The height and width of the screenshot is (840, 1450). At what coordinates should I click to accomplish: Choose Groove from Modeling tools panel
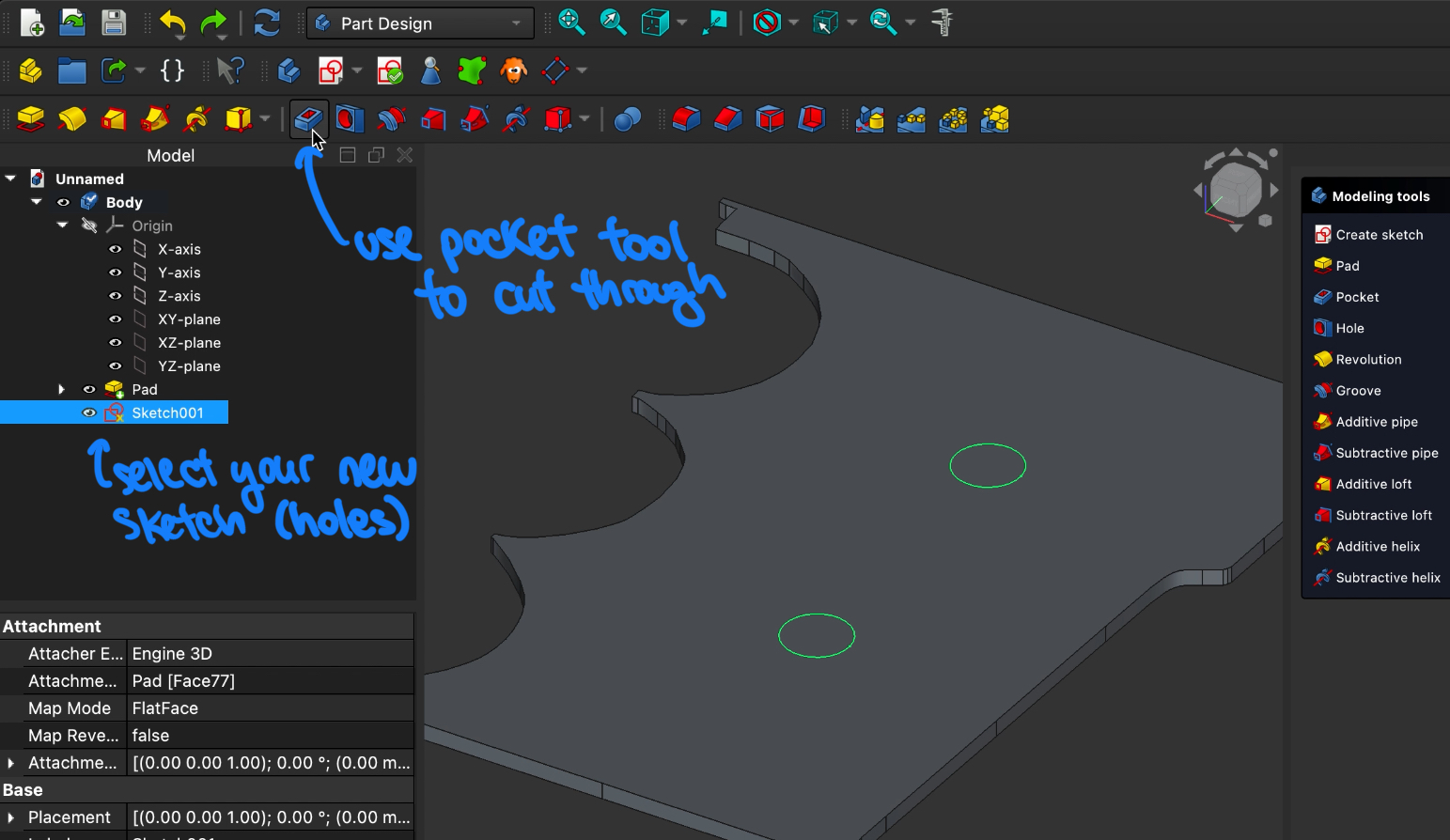[x=1358, y=391]
